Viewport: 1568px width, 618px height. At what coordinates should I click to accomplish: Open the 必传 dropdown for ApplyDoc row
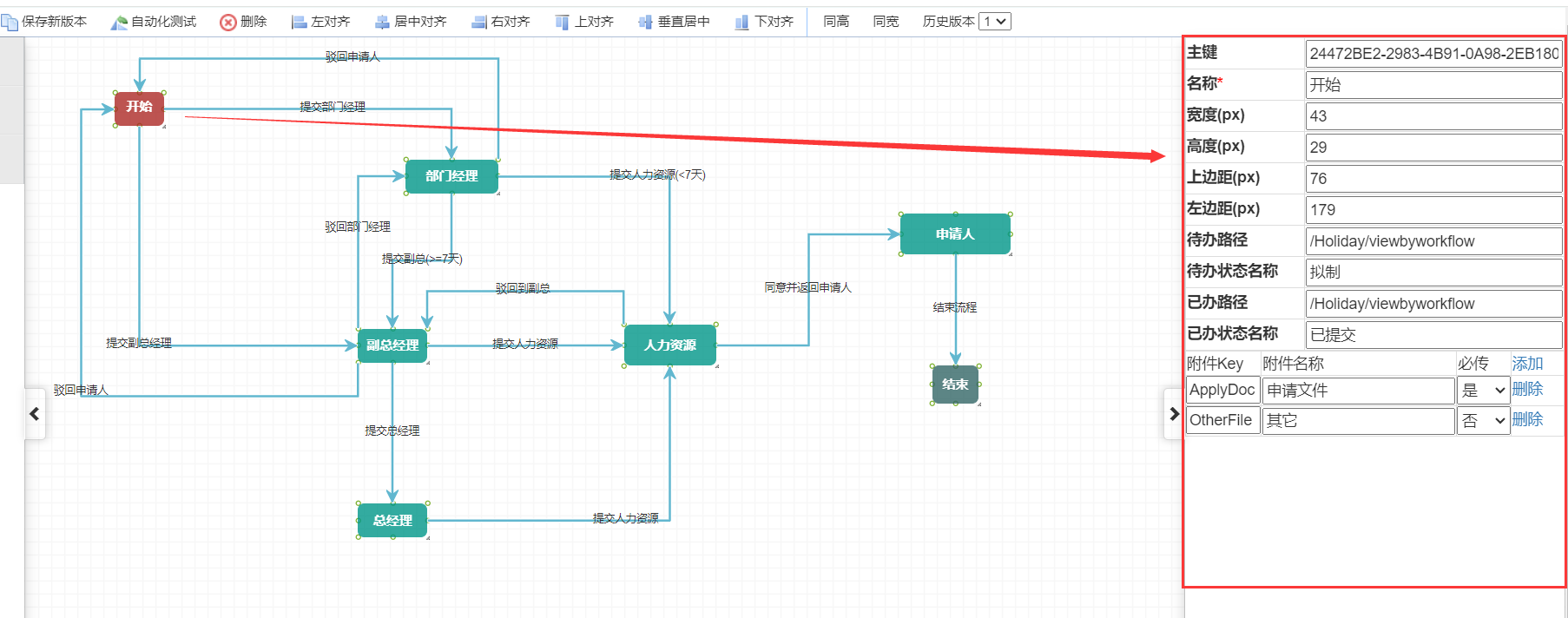coord(1483,391)
